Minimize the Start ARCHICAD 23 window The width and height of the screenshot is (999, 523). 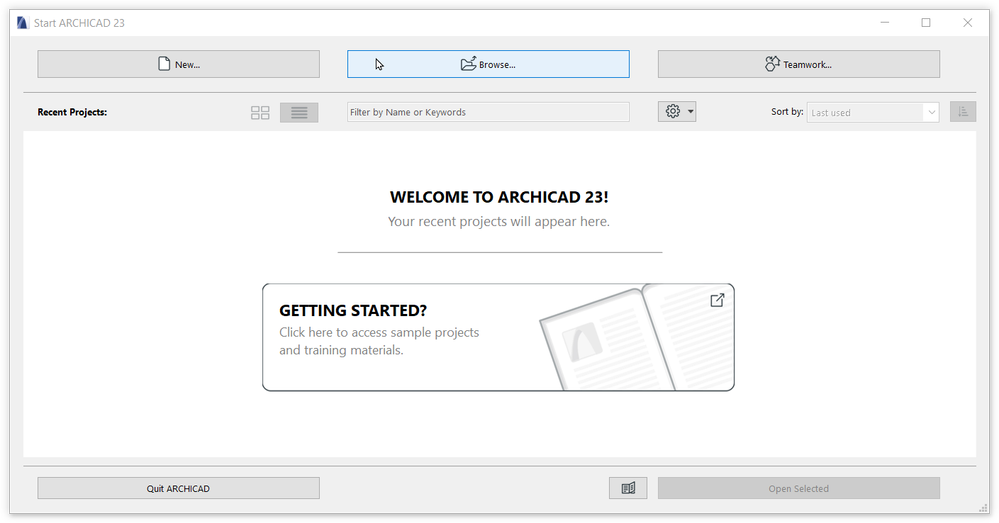(x=885, y=23)
